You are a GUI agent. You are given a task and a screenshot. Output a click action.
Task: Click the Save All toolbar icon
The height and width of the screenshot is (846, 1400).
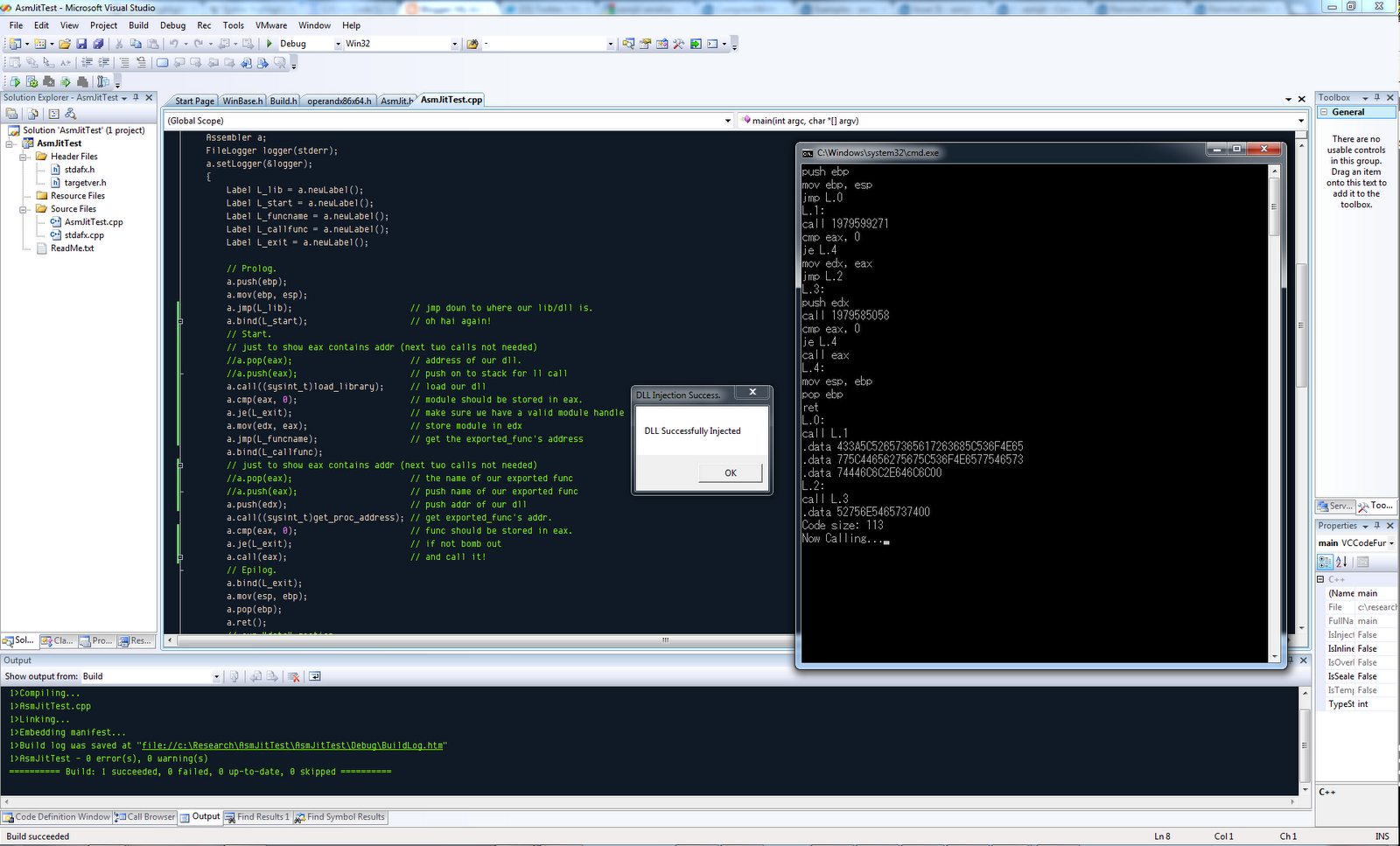pos(98,44)
